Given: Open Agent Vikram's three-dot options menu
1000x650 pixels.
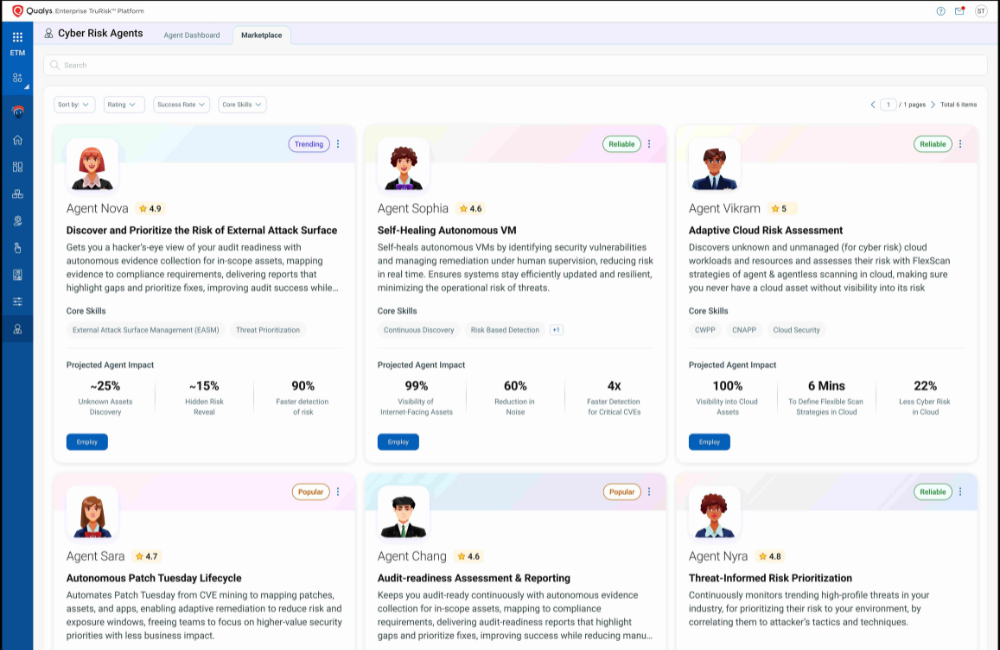Looking at the screenshot, I should pyautogui.click(x=961, y=144).
